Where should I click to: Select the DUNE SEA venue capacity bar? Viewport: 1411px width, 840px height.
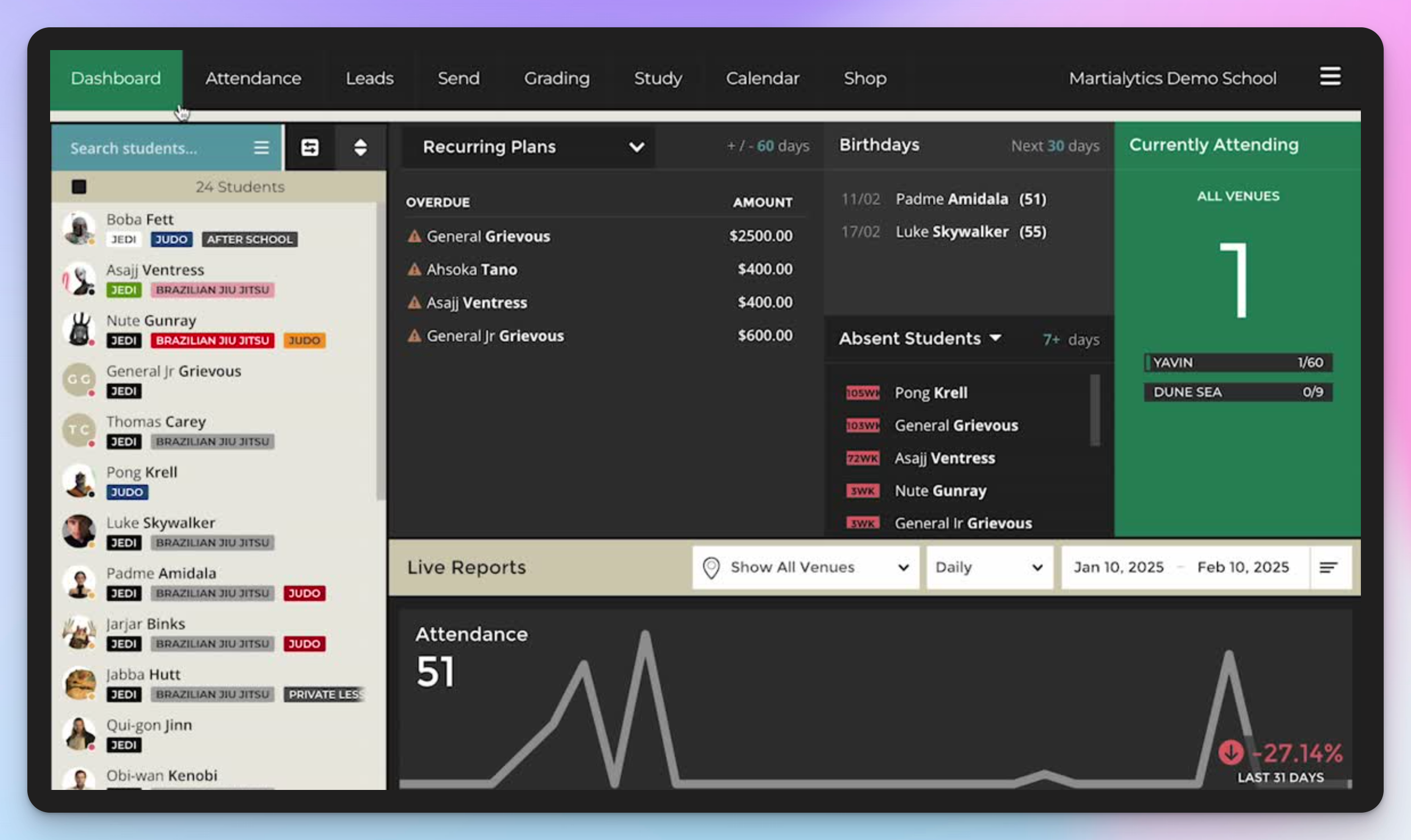pos(1238,392)
